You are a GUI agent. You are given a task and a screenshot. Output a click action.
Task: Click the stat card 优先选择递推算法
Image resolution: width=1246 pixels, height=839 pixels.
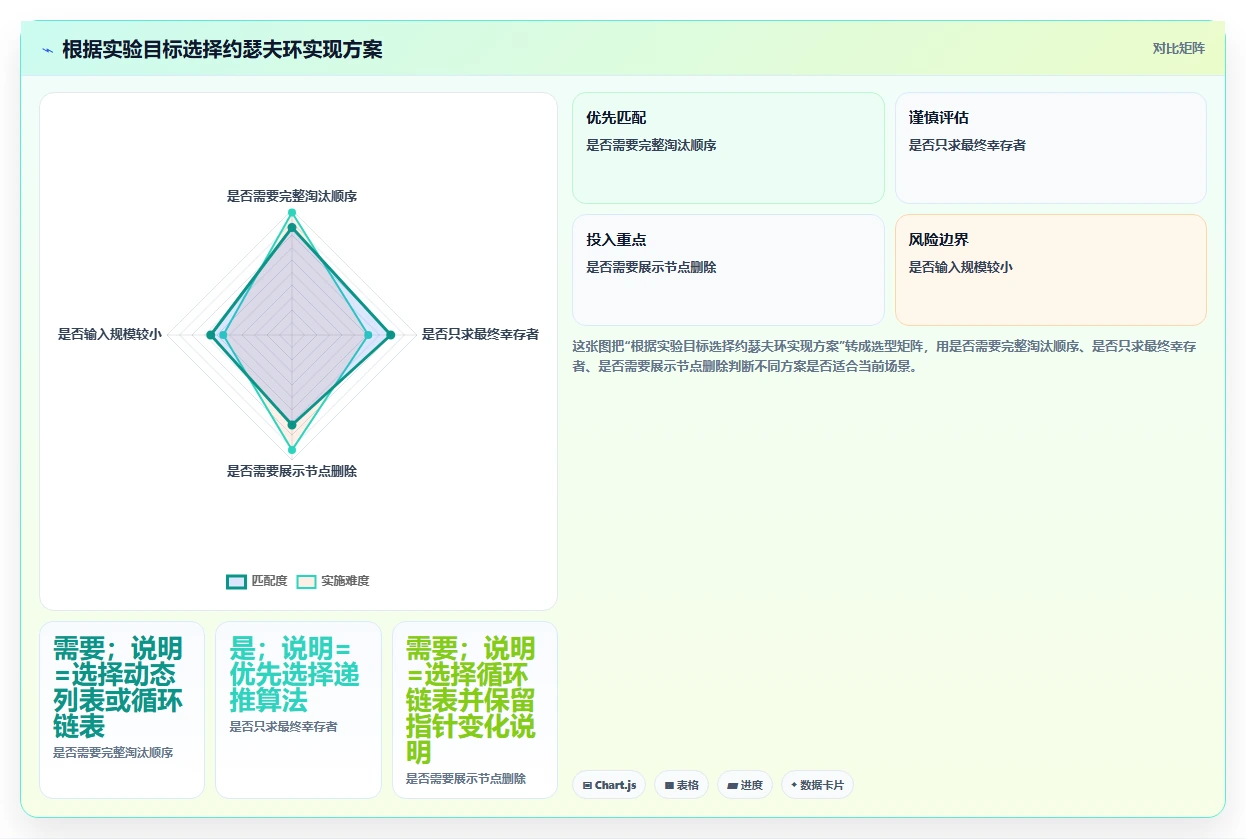pos(298,710)
